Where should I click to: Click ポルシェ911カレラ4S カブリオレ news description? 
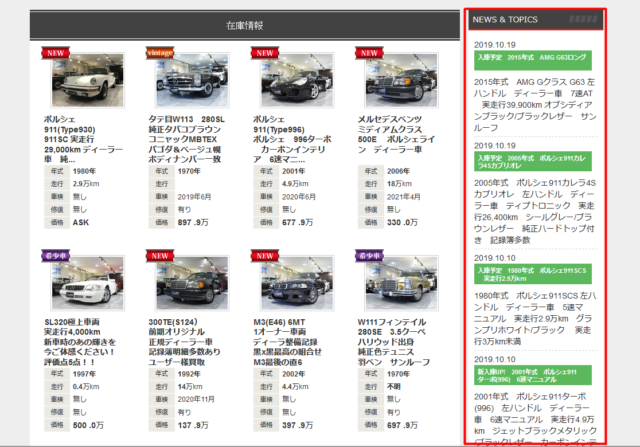coord(535,211)
